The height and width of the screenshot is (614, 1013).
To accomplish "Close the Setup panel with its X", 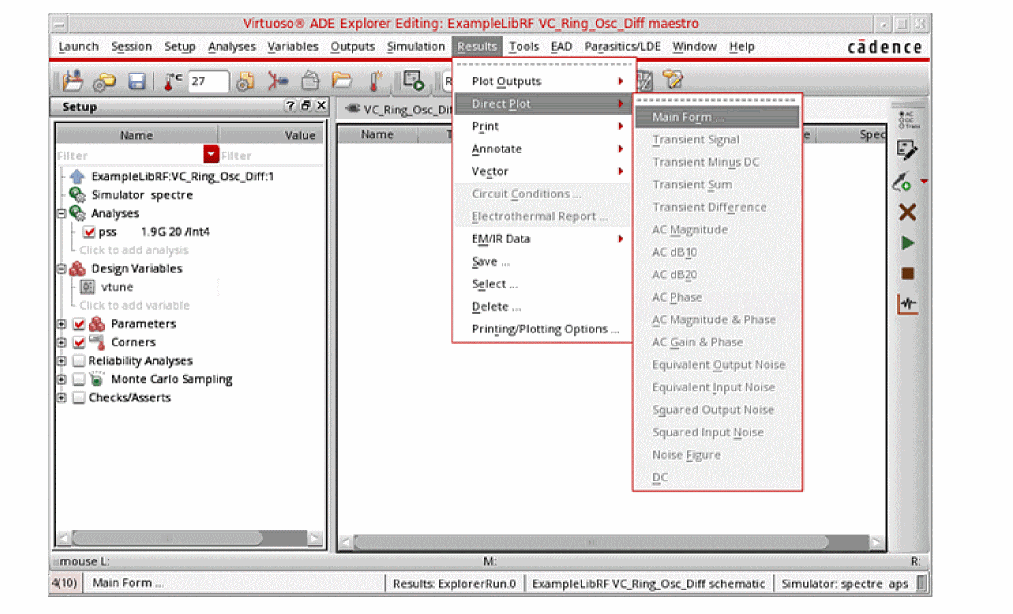I will coord(321,106).
